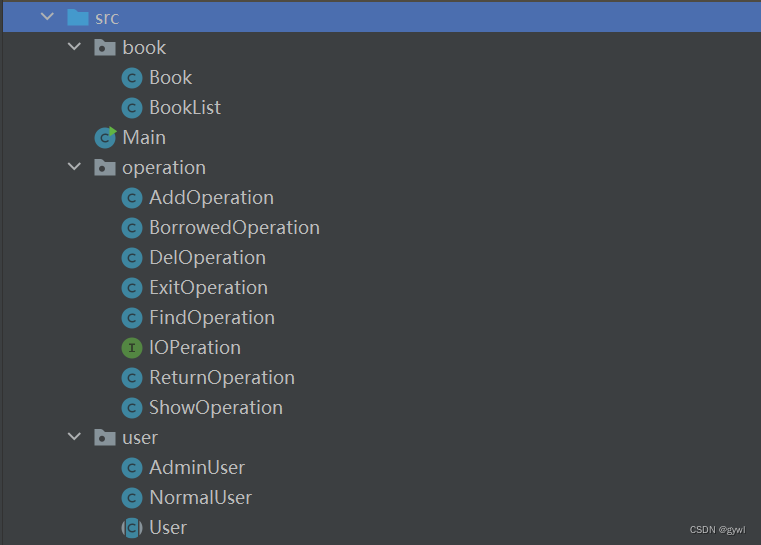Click the runnable class icon beside Main
Viewport: 761px width, 545px height.
point(105,138)
